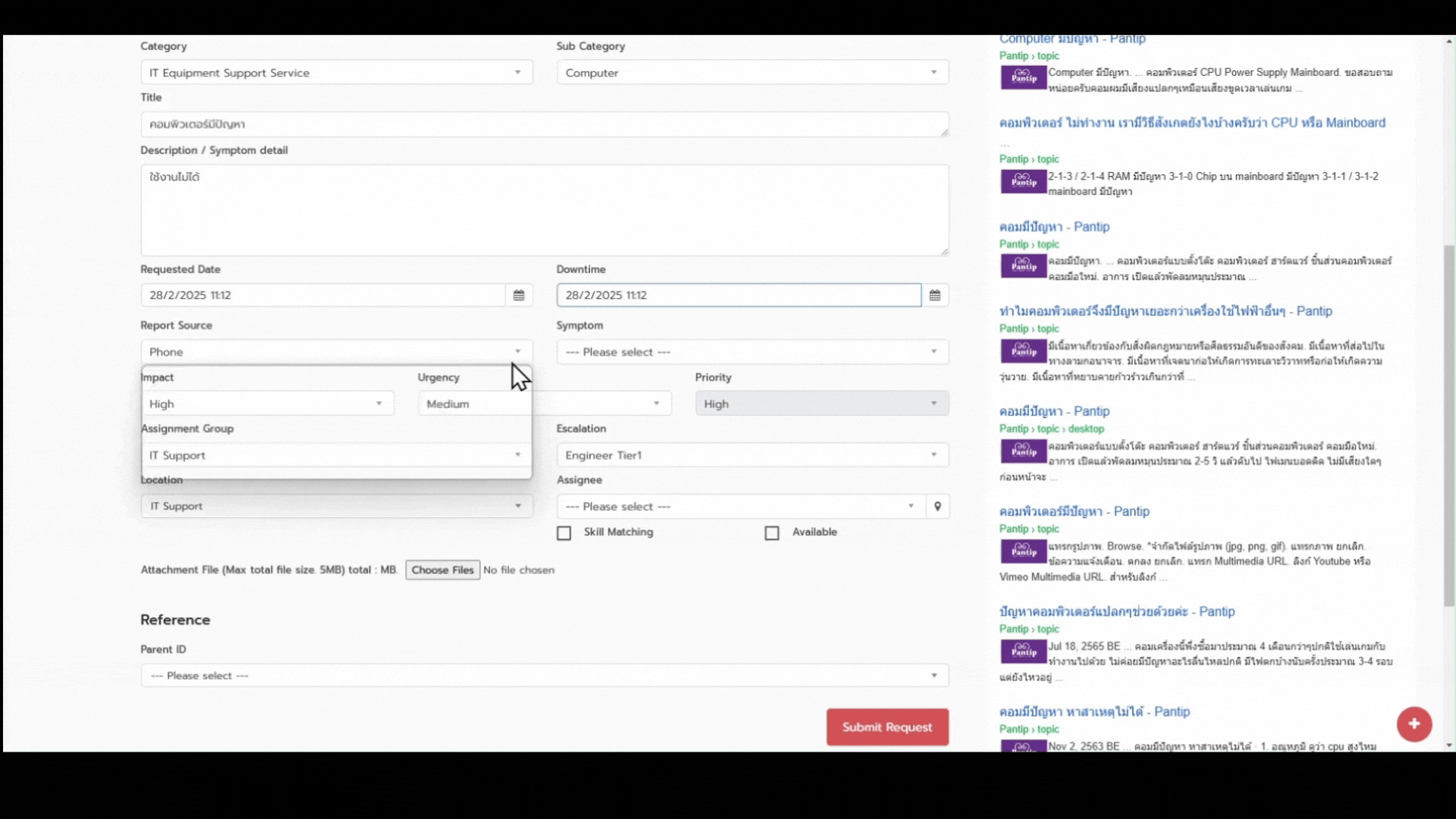This screenshot has width=1456, height=819.
Task: Open the greyed Priority dropdown showing High
Action: coord(822,403)
